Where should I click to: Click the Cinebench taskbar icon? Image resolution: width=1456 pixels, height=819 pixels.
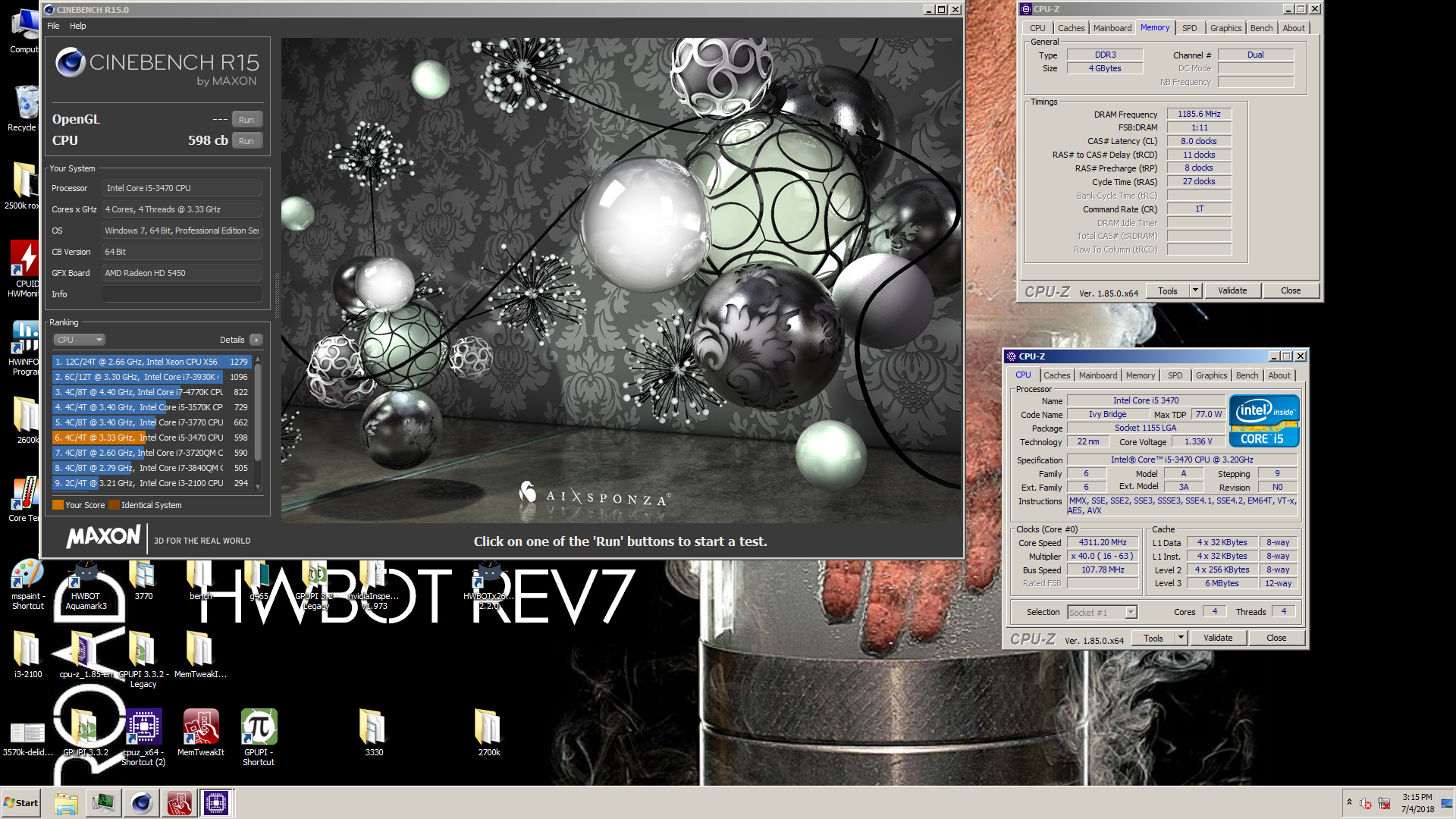tap(141, 803)
